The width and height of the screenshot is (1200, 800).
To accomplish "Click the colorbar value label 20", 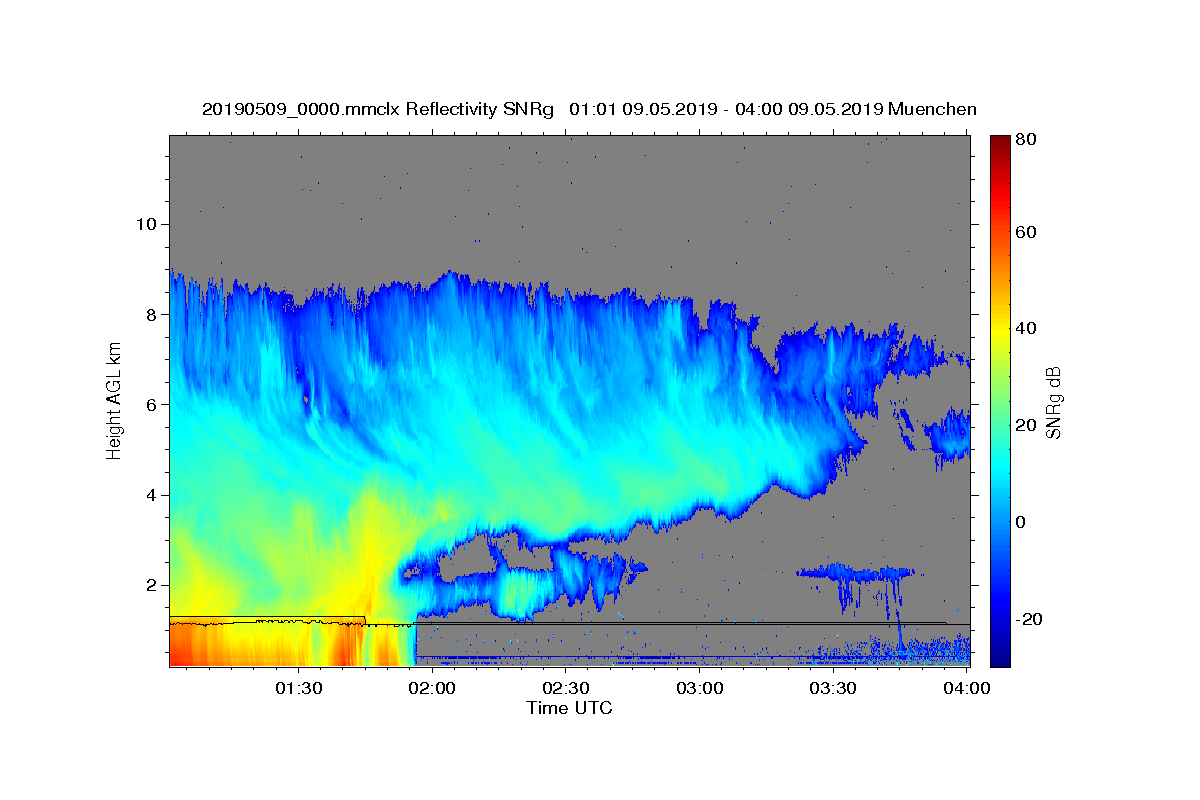I will pos(1027,425).
